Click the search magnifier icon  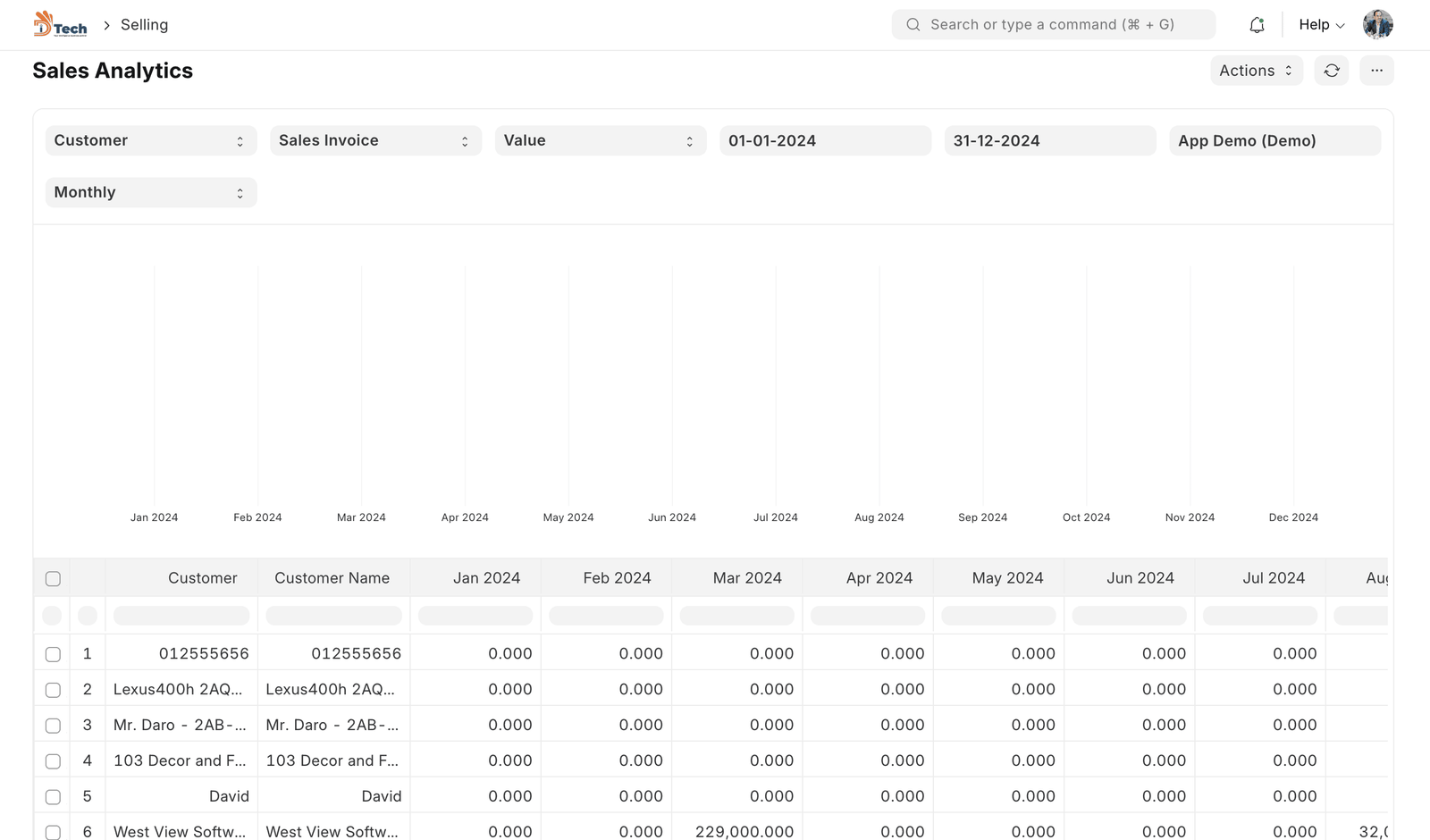pos(913,25)
